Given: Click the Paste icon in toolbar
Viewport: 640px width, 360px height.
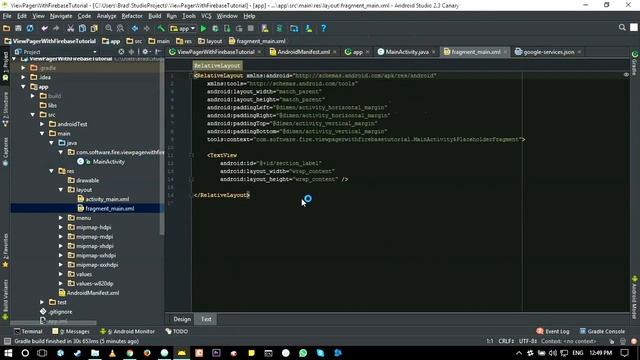Looking at the screenshot, I should 94,28.
